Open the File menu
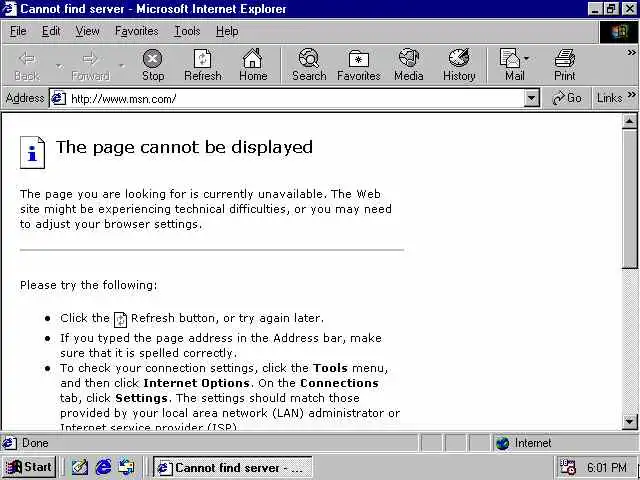Image resolution: width=640 pixels, height=480 pixels. click(x=18, y=31)
